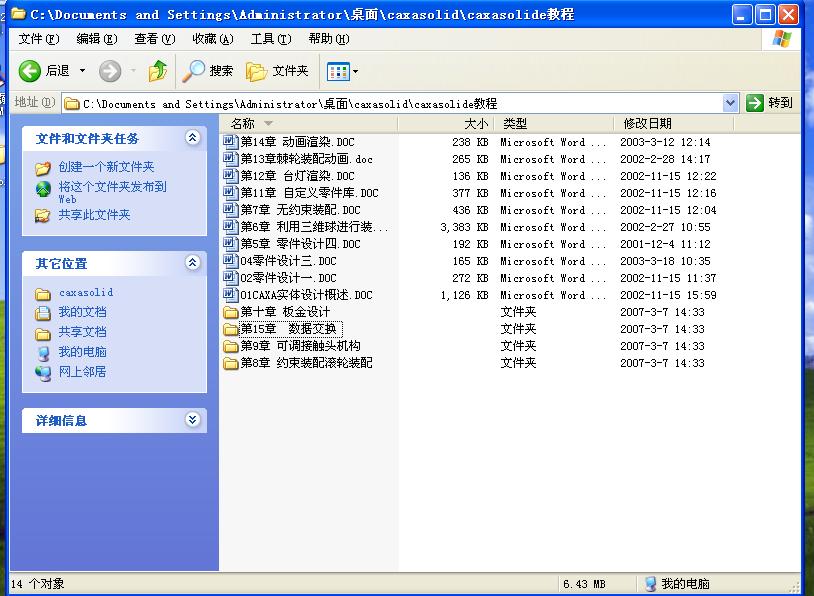Image resolution: width=814 pixels, height=596 pixels.
Task: Expand the 详细信息 panel
Action: tap(193, 419)
